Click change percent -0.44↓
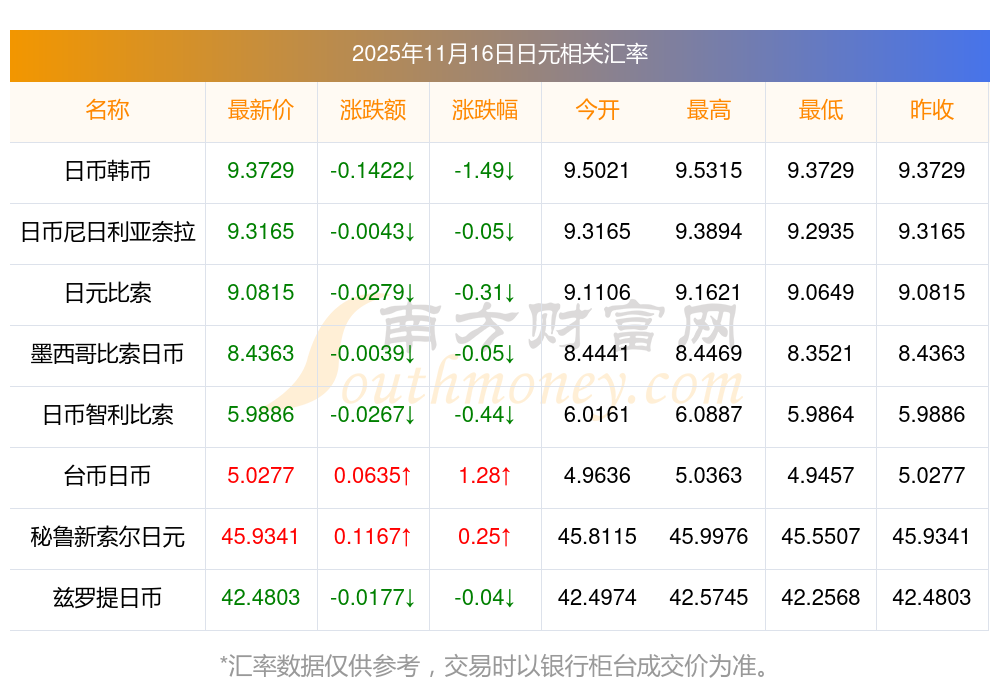The image size is (1000, 697). (485, 415)
